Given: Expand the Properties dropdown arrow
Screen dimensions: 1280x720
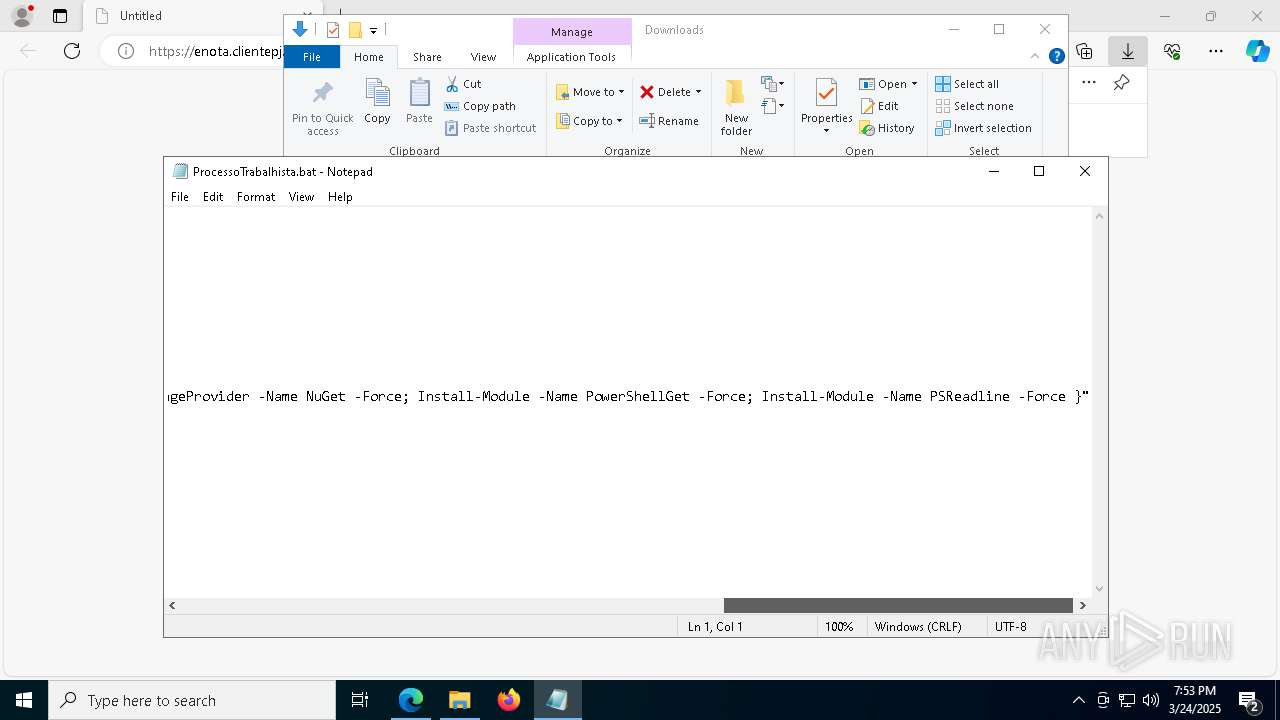Looking at the screenshot, I should [826, 131].
